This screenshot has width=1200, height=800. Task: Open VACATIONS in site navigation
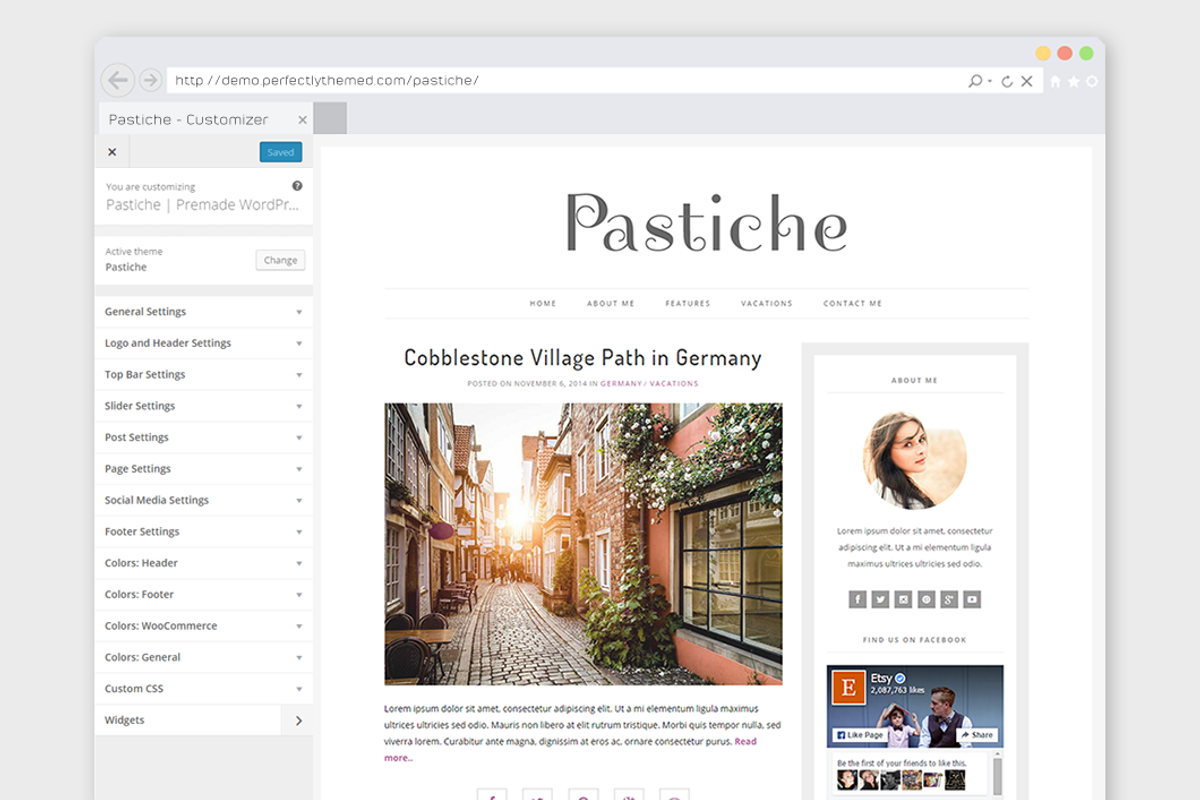(767, 303)
